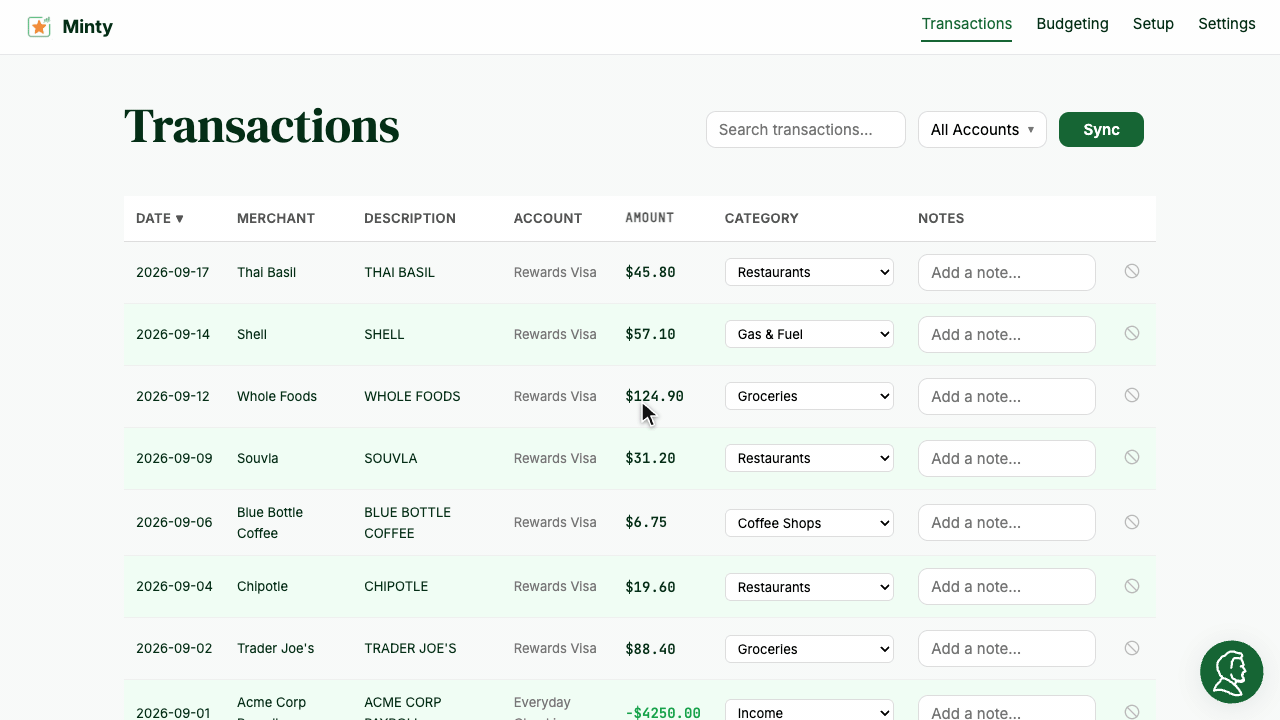This screenshot has height=720, width=1280.
Task: Open category dropdown for Whole Foods transaction
Action: tap(809, 396)
